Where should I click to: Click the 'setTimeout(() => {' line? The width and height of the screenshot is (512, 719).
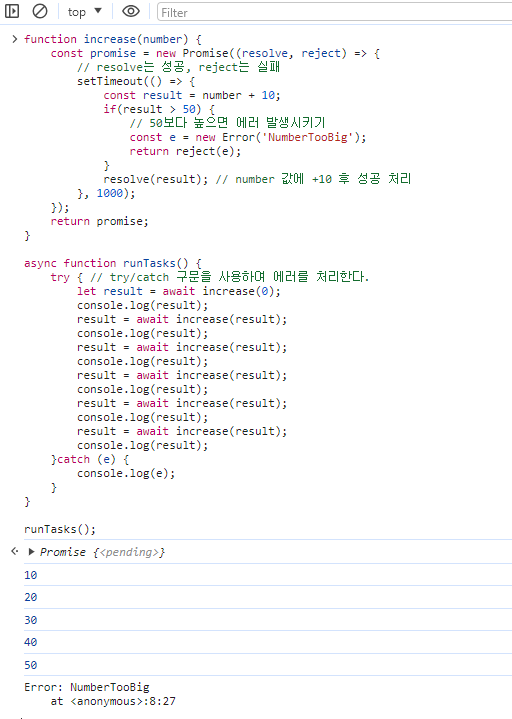[x=136, y=81]
